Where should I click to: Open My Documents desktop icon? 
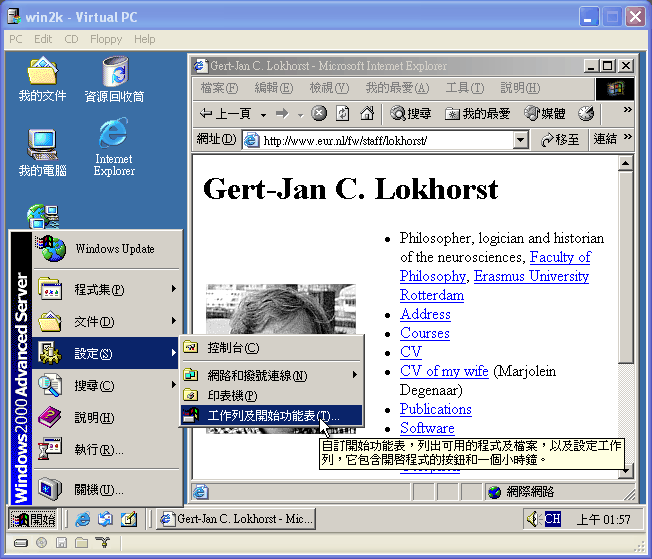click(x=42, y=79)
